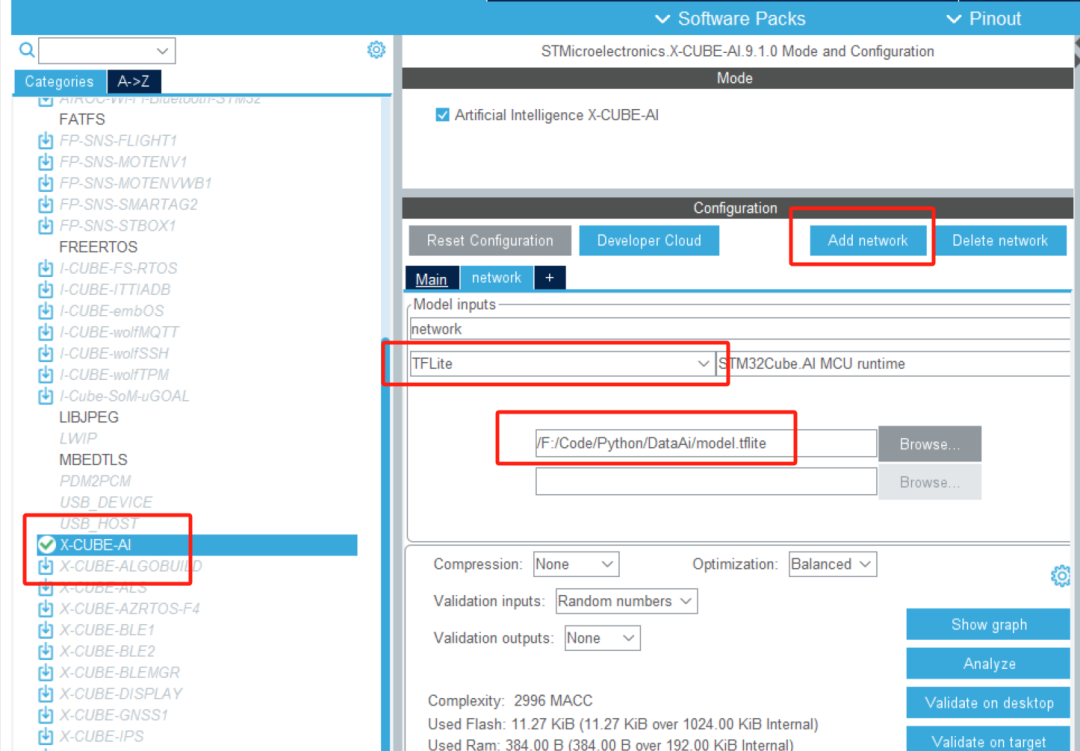
Task: Click the model.tflite file path field
Action: click(705, 443)
